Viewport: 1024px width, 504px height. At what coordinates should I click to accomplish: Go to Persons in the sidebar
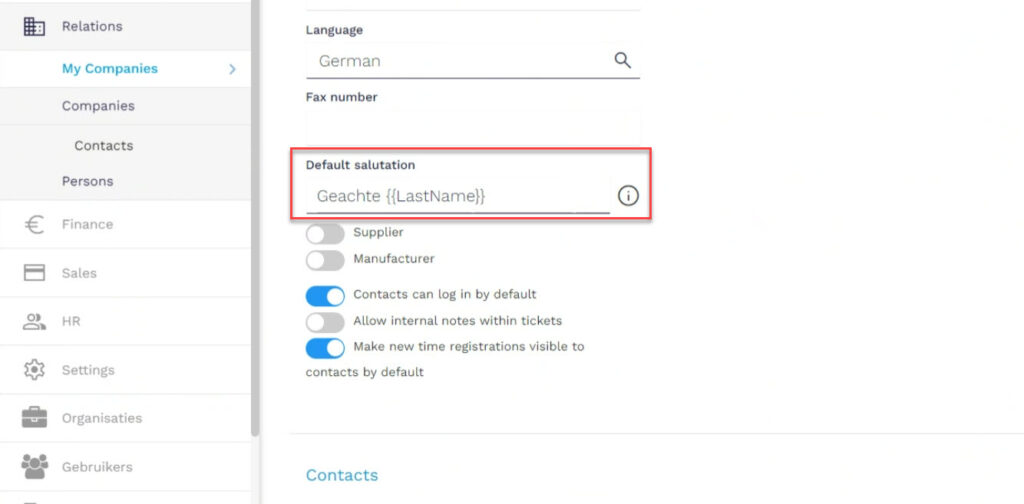pos(88,181)
